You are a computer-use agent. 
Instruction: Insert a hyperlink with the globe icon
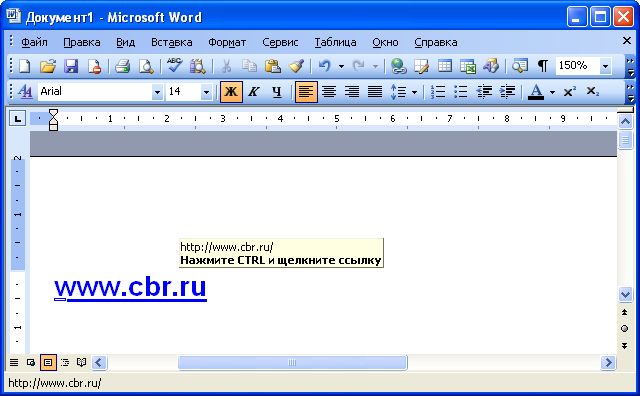[x=398, y=66]
